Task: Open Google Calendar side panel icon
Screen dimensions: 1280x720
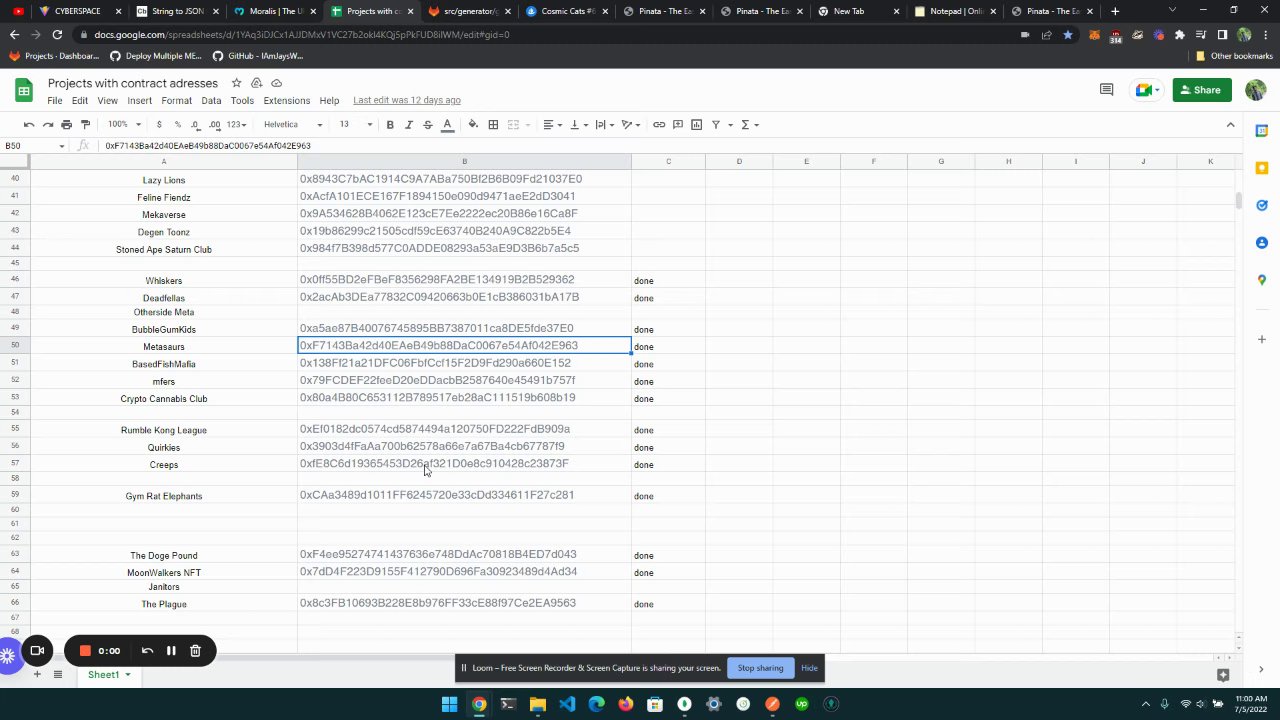Action: pos(1262,131)
